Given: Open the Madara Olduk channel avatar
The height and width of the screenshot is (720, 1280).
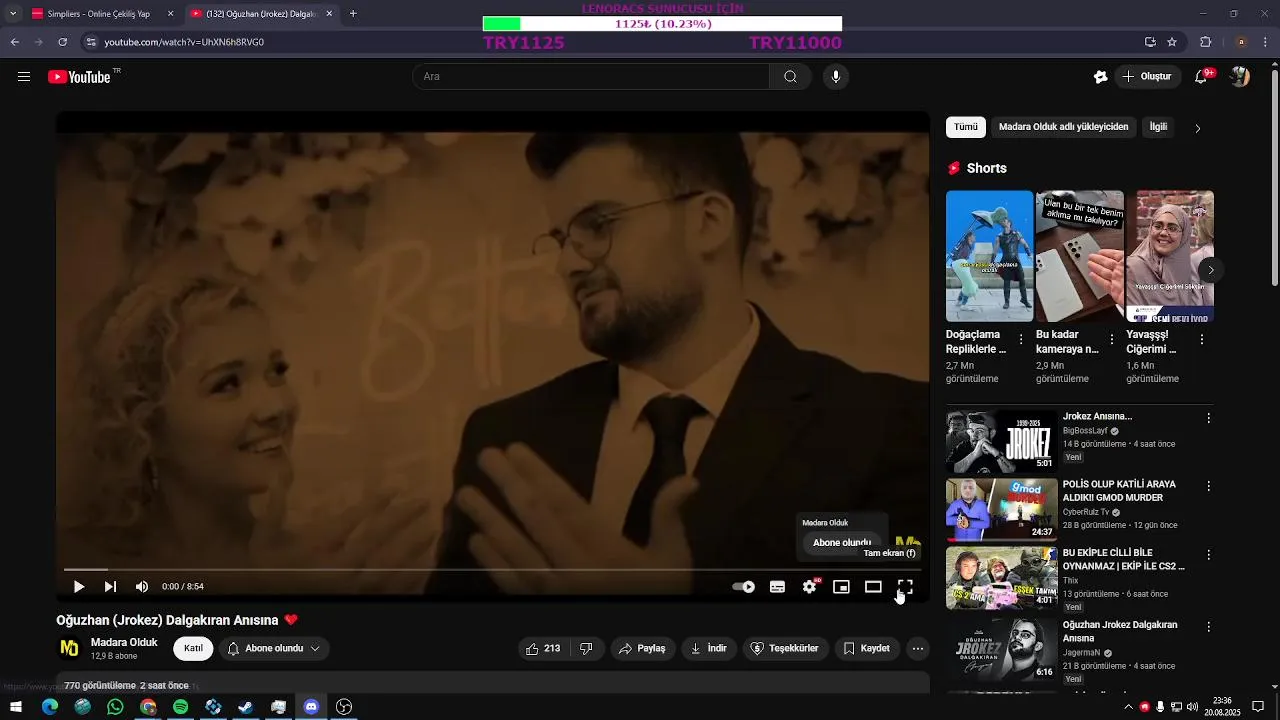Looking at the screenshot, I should click(69, 648).
